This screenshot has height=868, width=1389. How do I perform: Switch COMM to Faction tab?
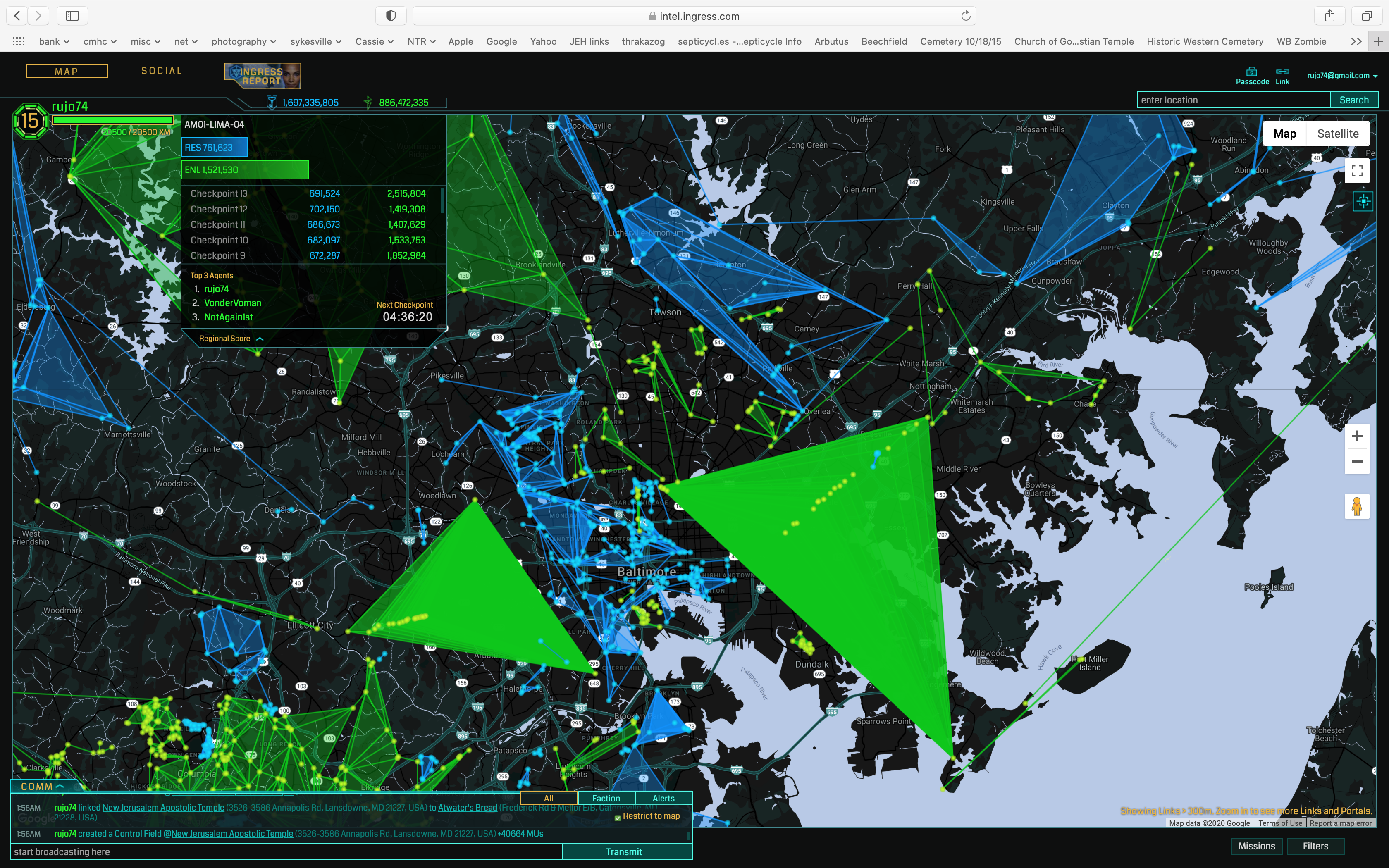(606, 798)
